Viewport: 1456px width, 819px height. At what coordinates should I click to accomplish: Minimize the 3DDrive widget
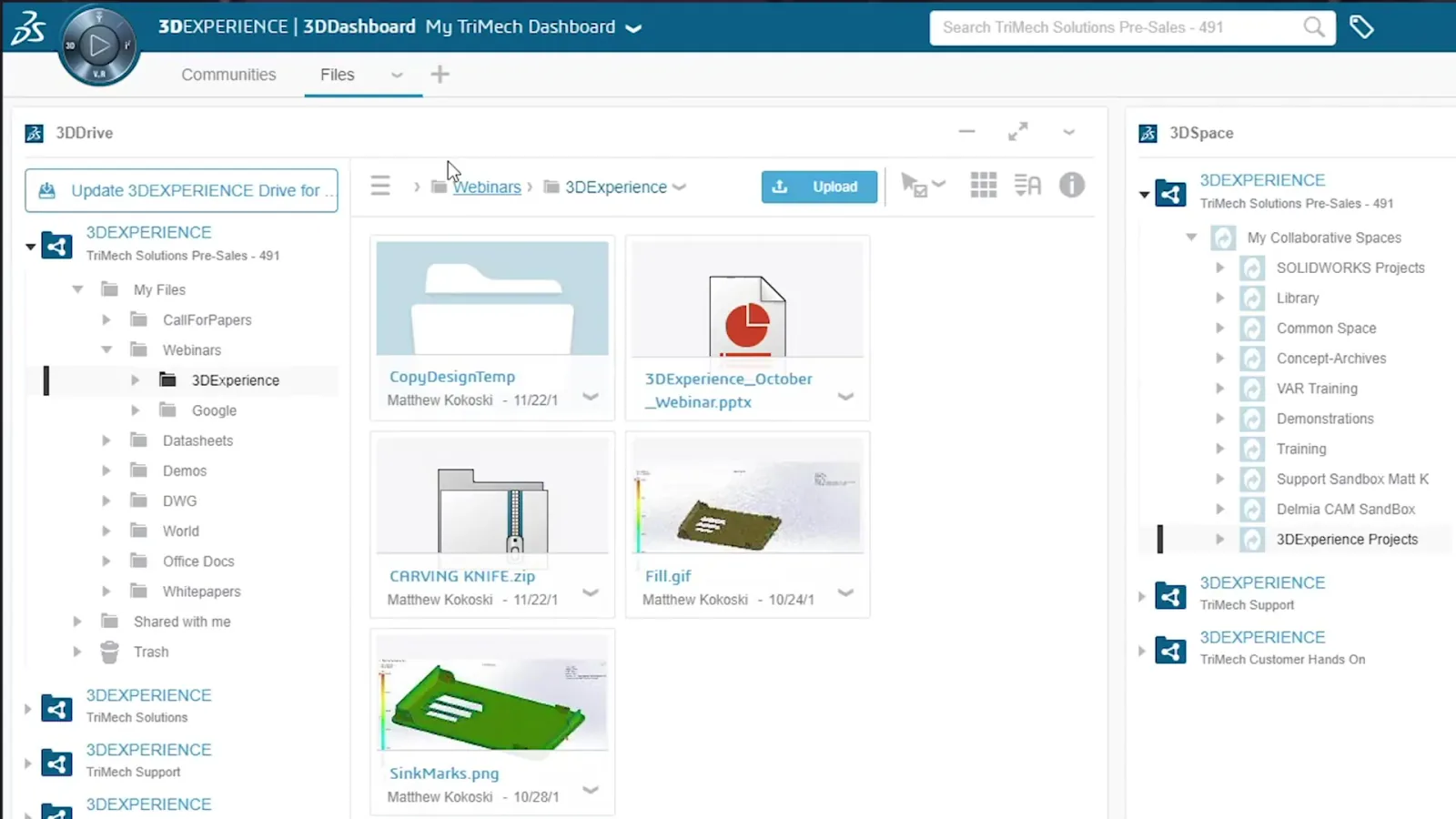point(966,132)
